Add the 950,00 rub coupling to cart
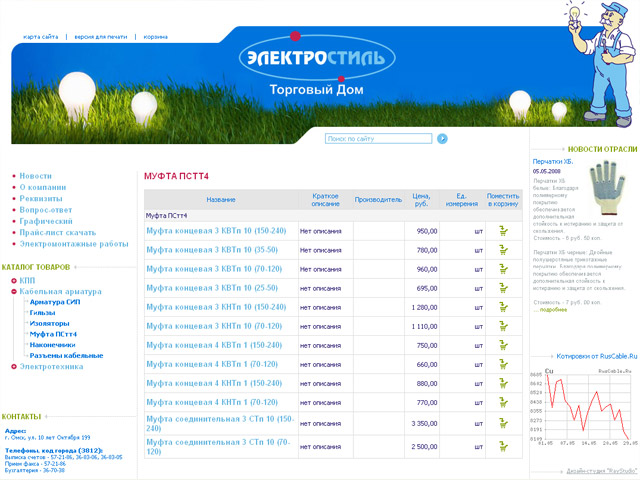 (503, 231)
